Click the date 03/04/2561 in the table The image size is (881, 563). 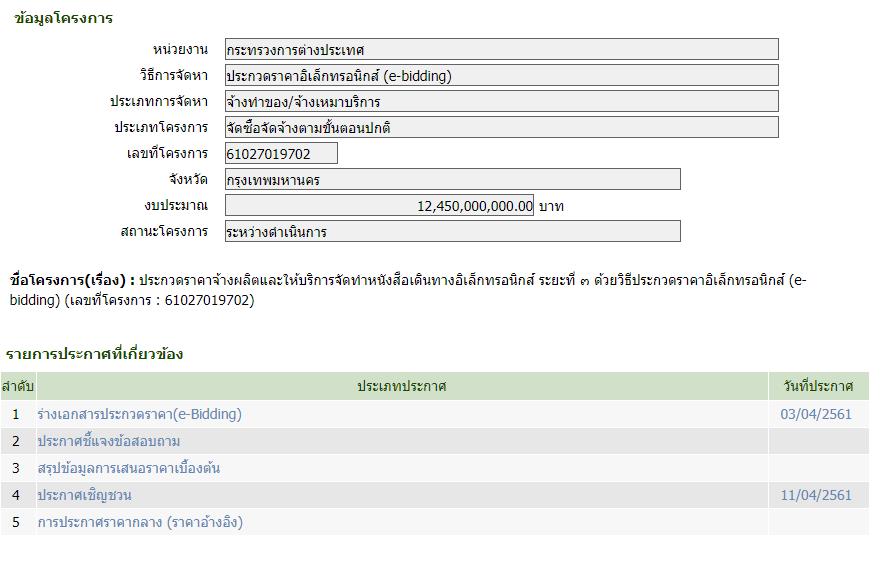click(x=816, y=414)
